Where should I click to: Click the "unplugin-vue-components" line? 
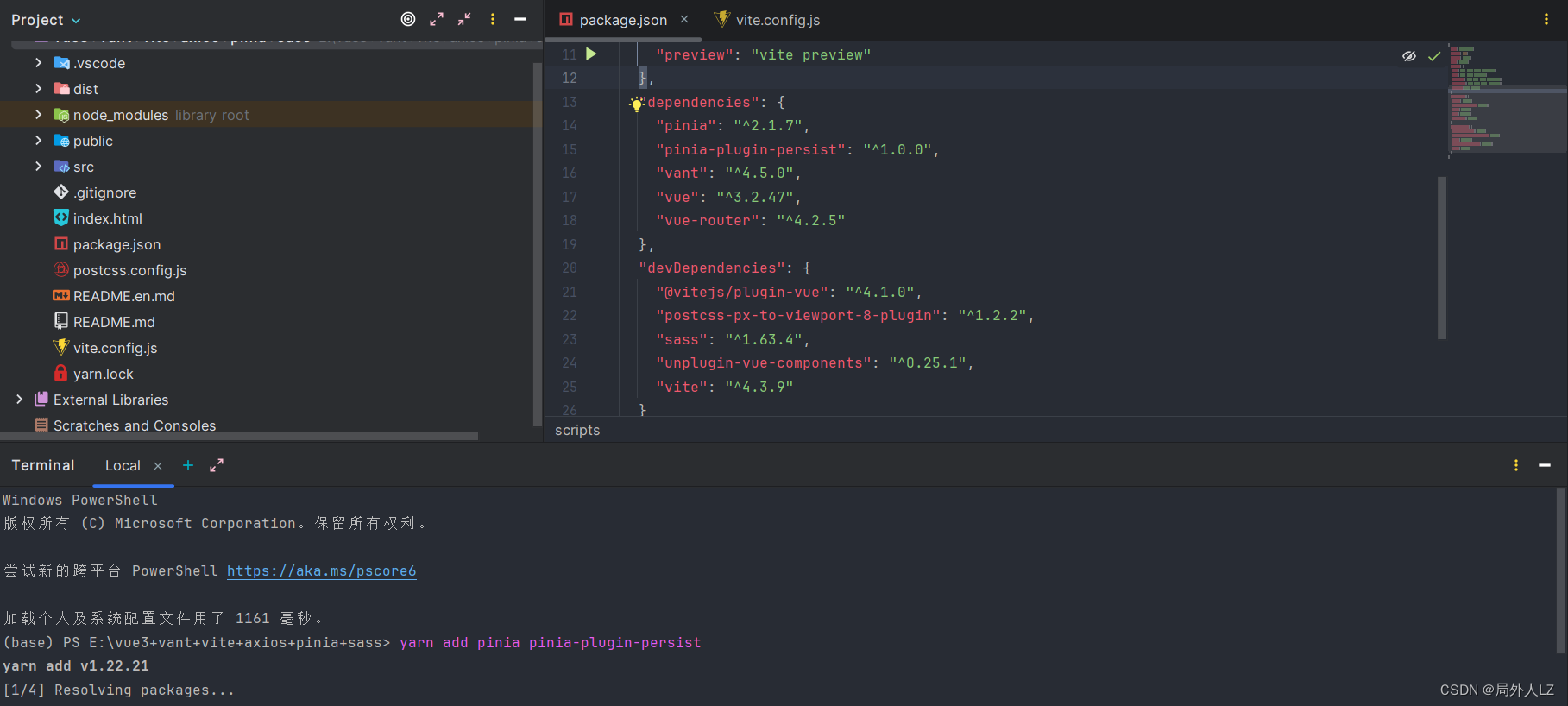click(815, 363)
